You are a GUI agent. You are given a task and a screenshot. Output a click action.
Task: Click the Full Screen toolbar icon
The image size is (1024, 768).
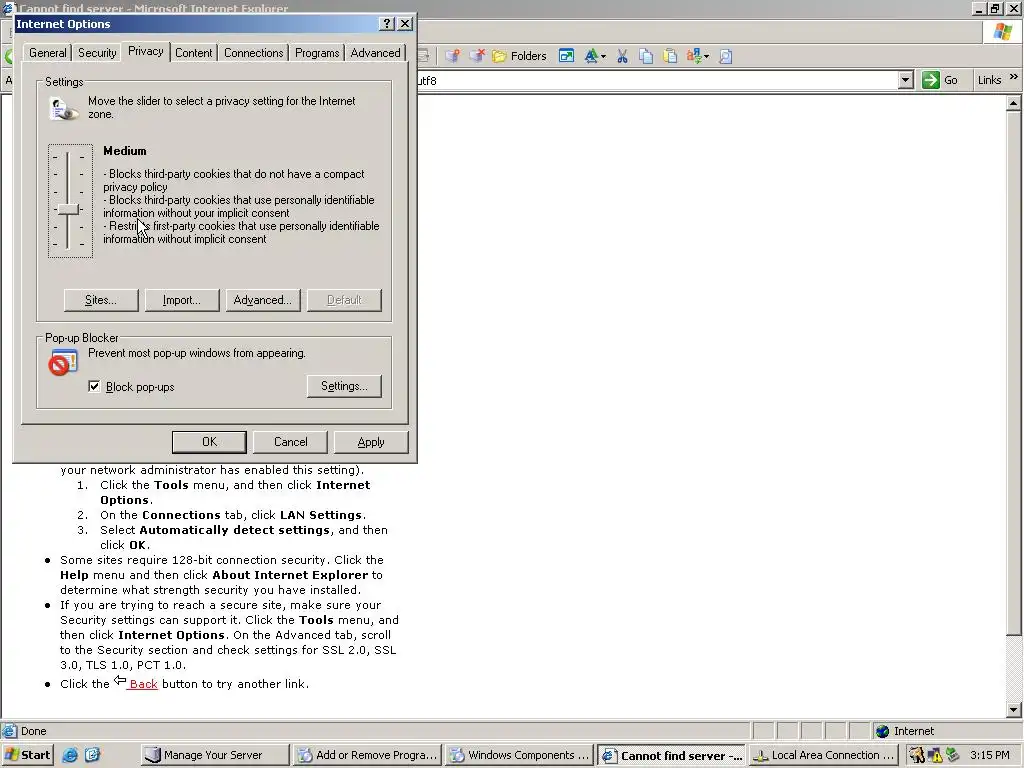(566, 56)
